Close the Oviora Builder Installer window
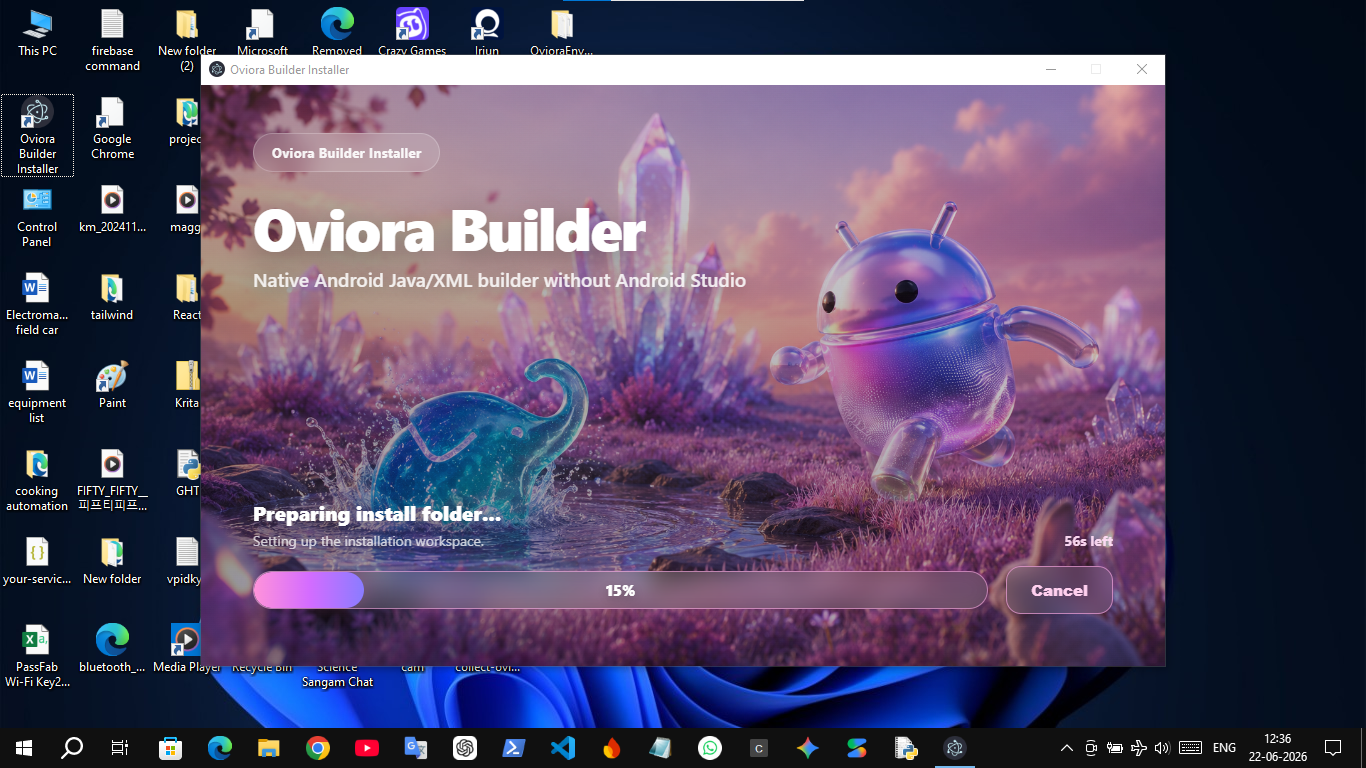Image resolution: width=1366 pixels, height=768 pixels. pos(1142,70)
